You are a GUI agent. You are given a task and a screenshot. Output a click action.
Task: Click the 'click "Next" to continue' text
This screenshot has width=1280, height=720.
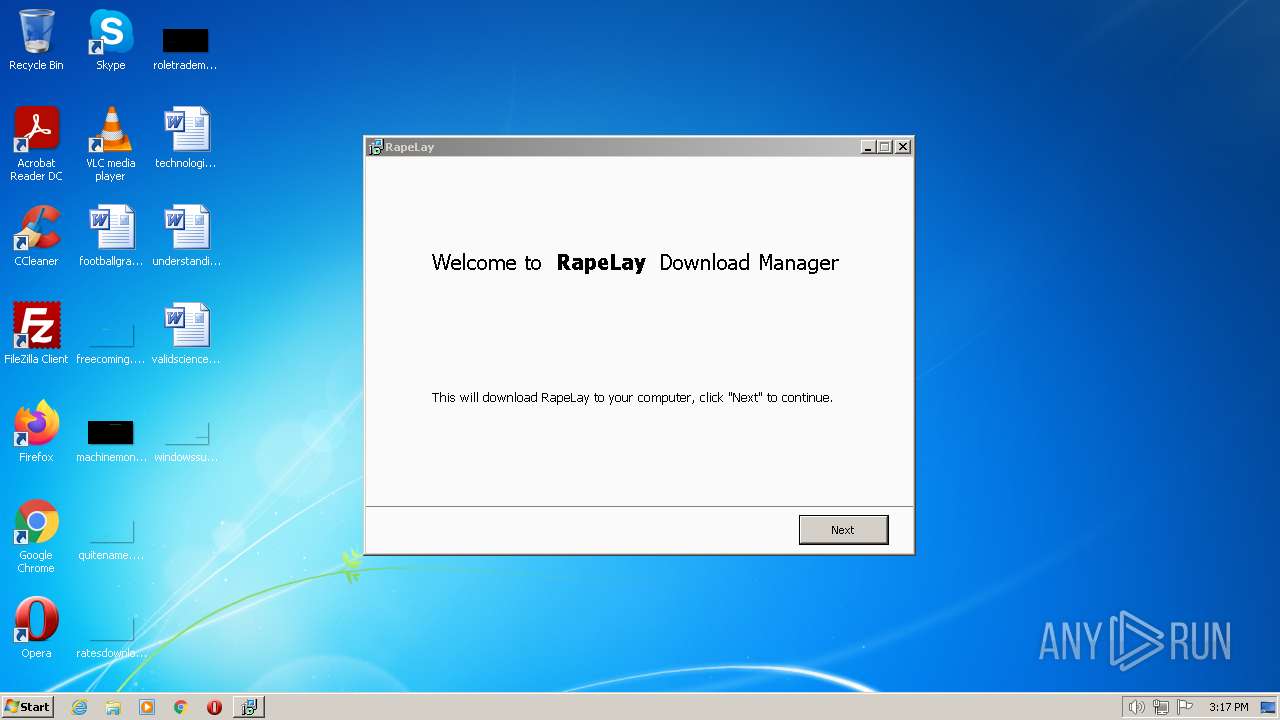[766, 397]
